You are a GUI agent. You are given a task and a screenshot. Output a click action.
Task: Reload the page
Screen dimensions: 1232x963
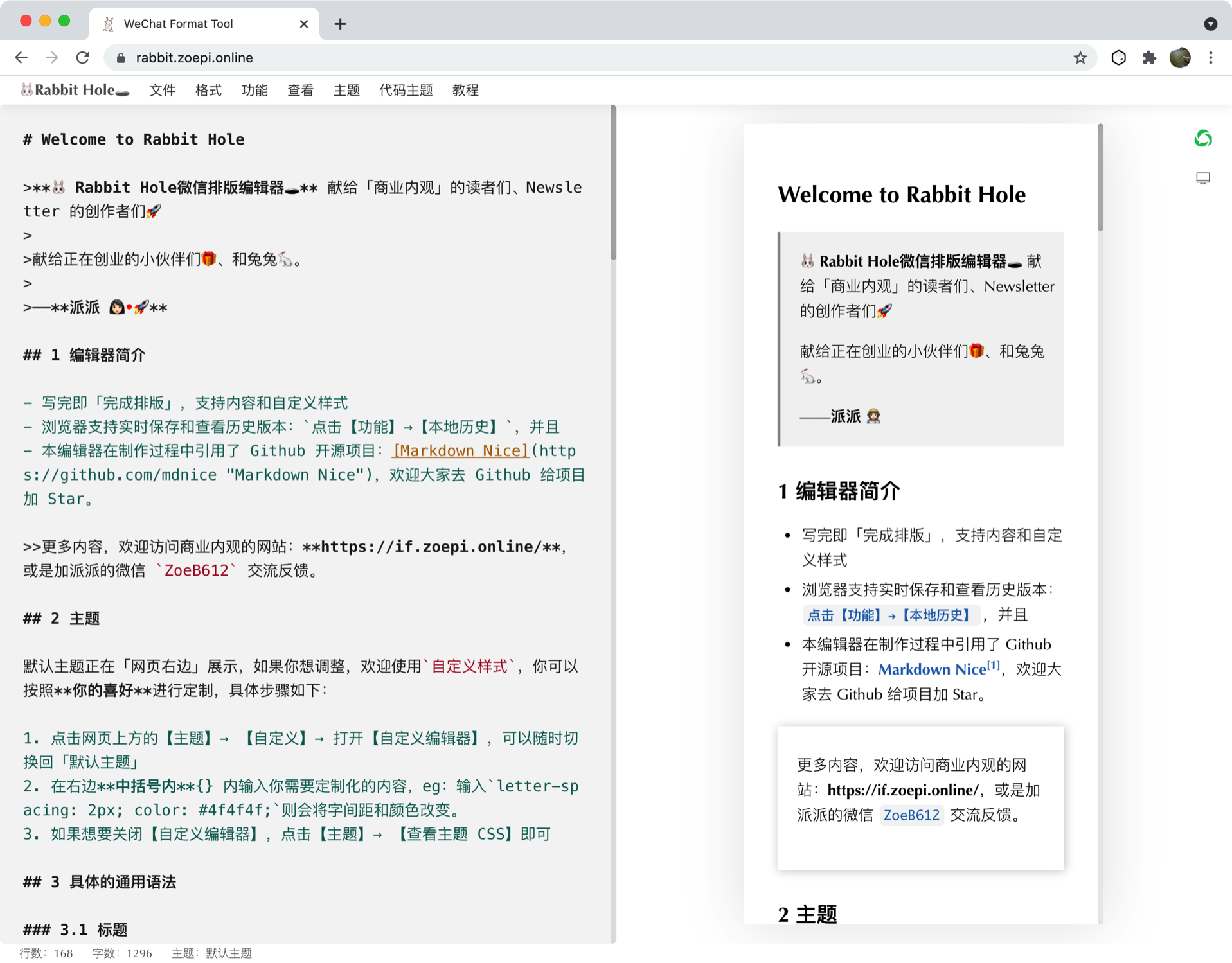pos(83,58)
